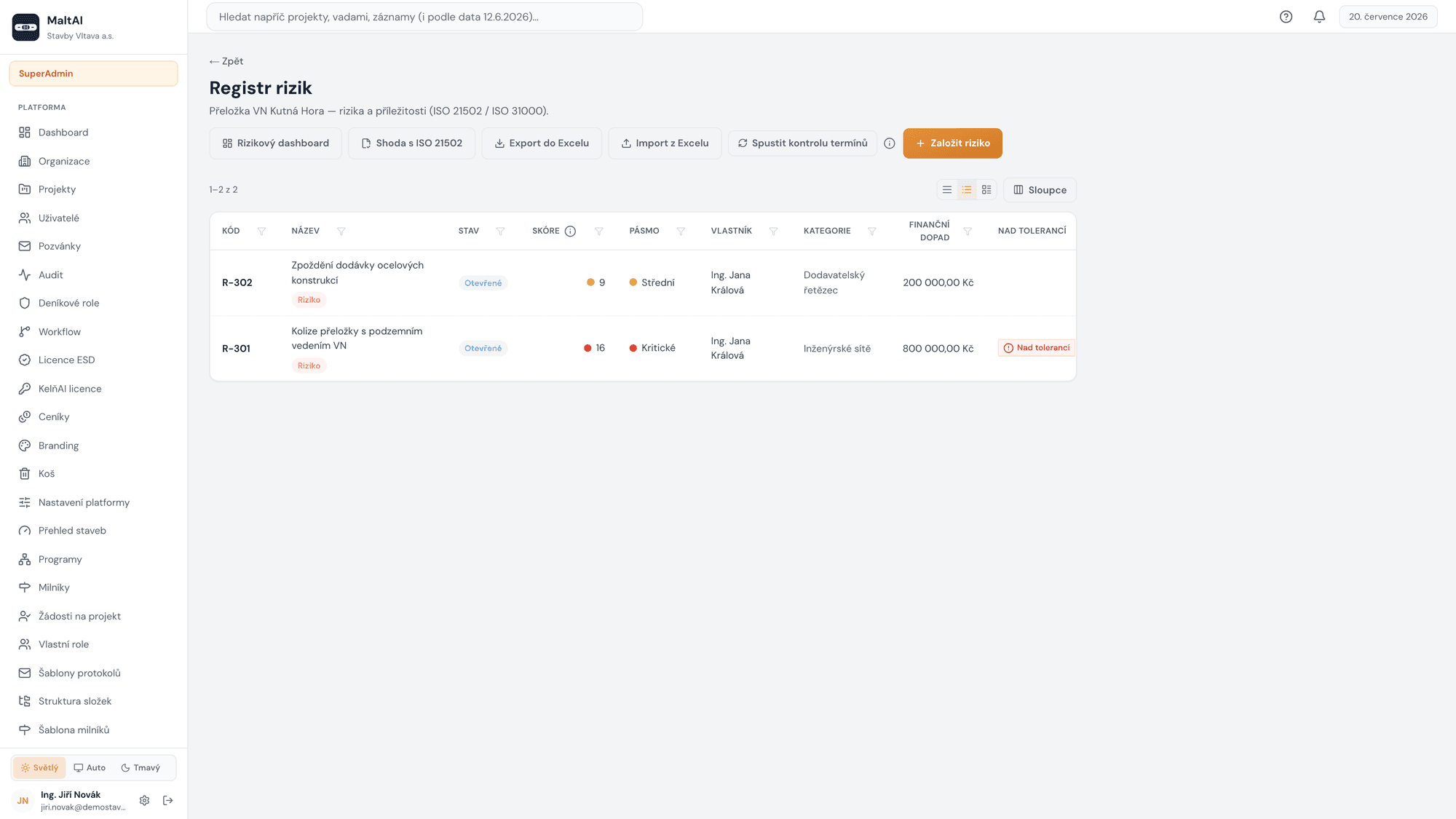The width and height of the screenshot is (1456, 819).
Task: Click Import z Excelu
Action: 665,143
